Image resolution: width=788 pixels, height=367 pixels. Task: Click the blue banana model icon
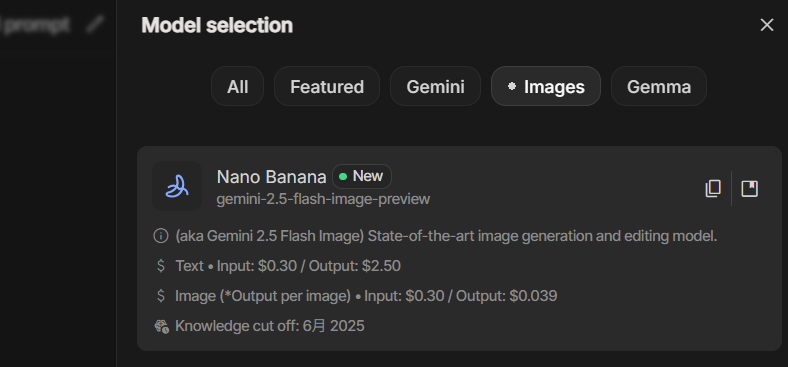(177, 186)
